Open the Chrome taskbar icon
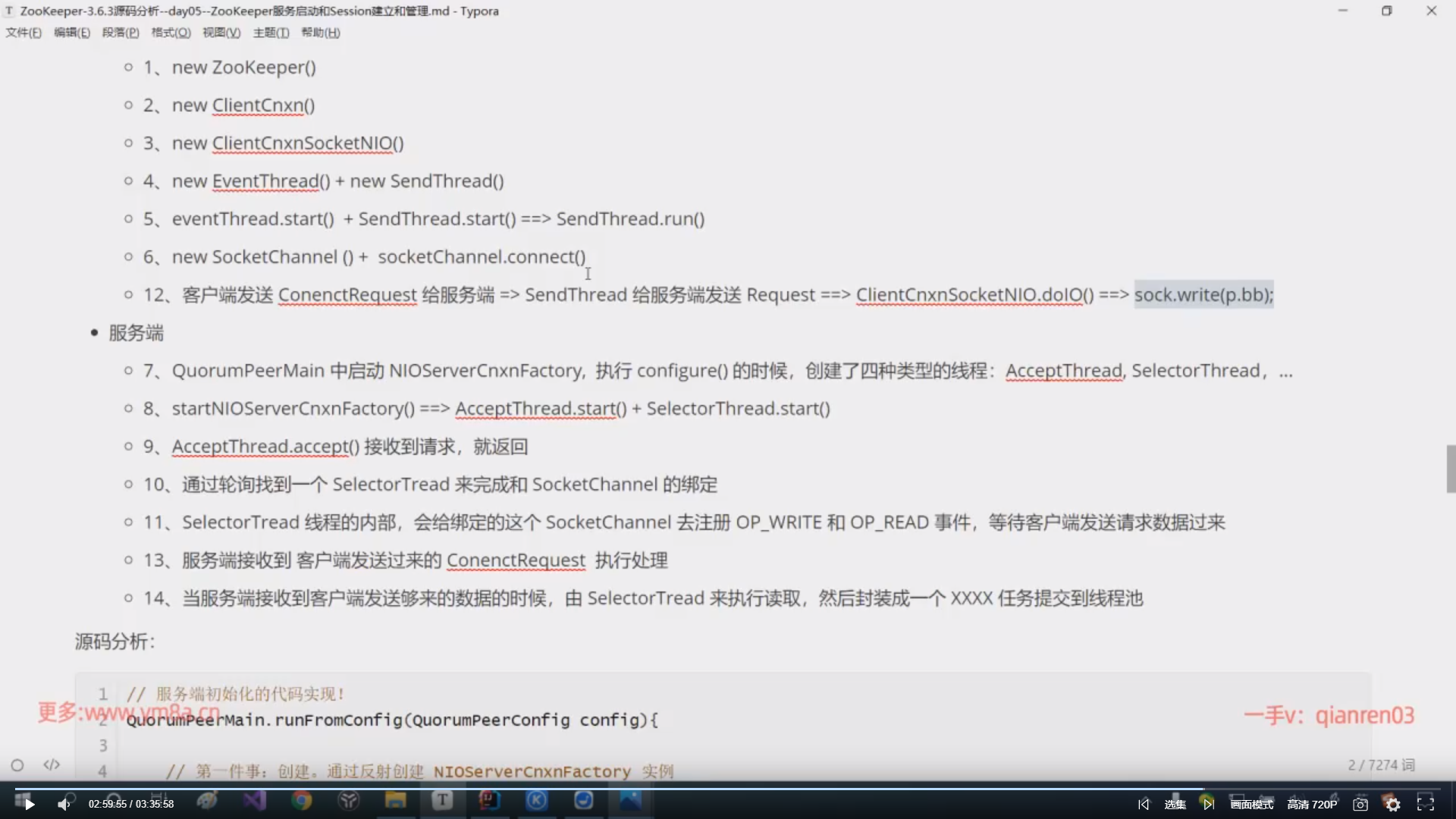 click(302, 800)
